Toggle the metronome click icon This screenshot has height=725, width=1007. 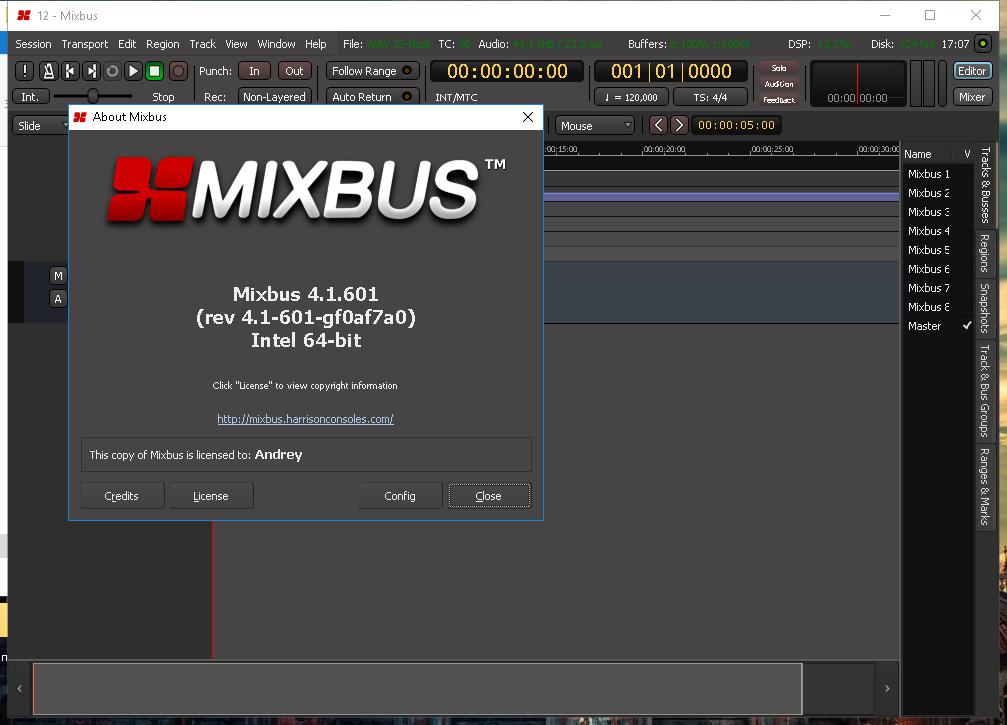(x=48, y=71)
